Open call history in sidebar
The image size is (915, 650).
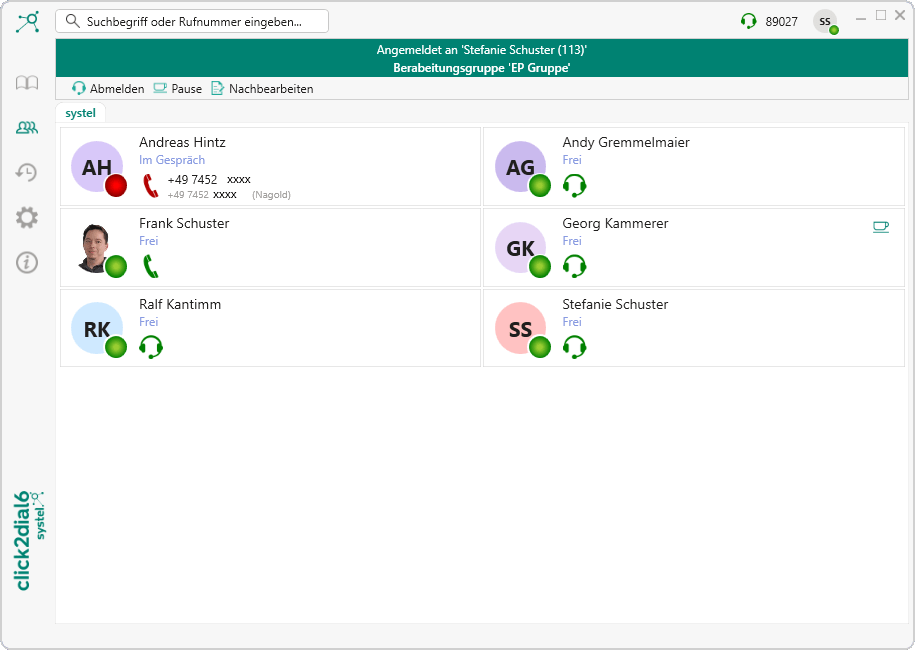[x=27, y=172]
